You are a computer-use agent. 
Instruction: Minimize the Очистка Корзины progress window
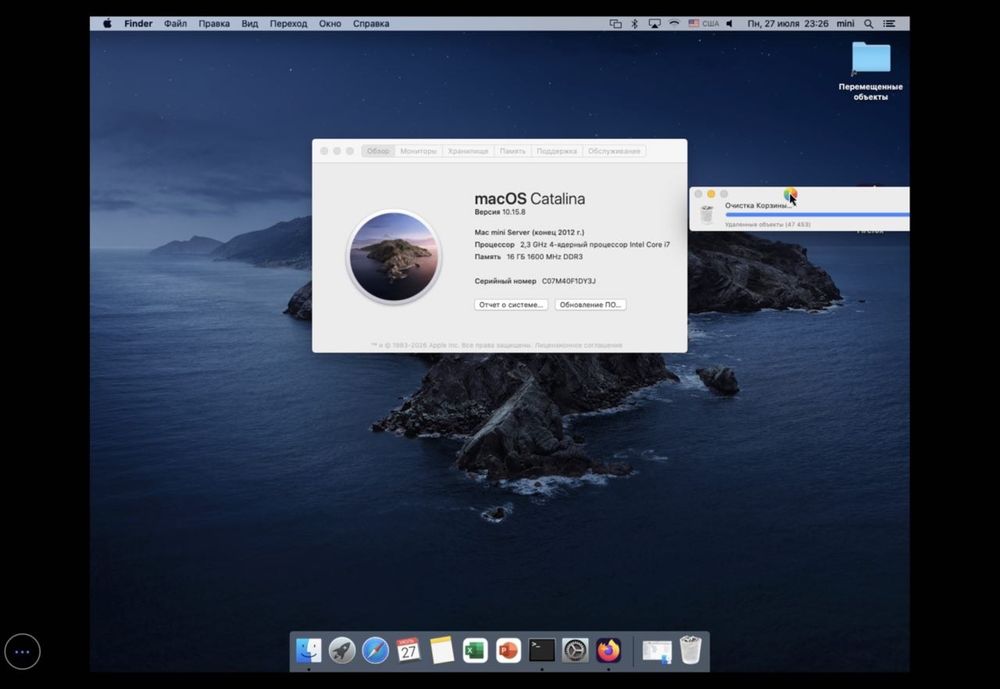tap(711, 194)
